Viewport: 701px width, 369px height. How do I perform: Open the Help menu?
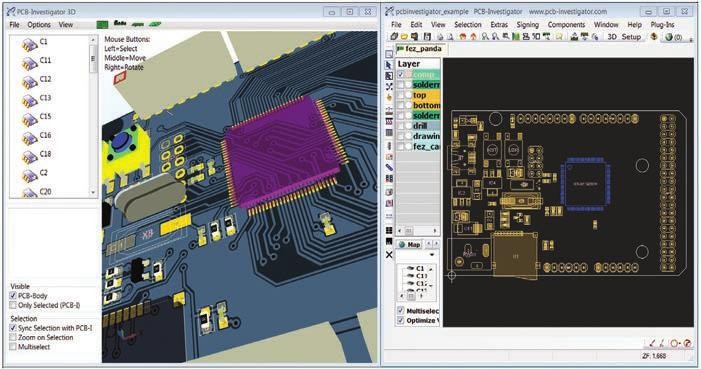click(x=634, y=25)
